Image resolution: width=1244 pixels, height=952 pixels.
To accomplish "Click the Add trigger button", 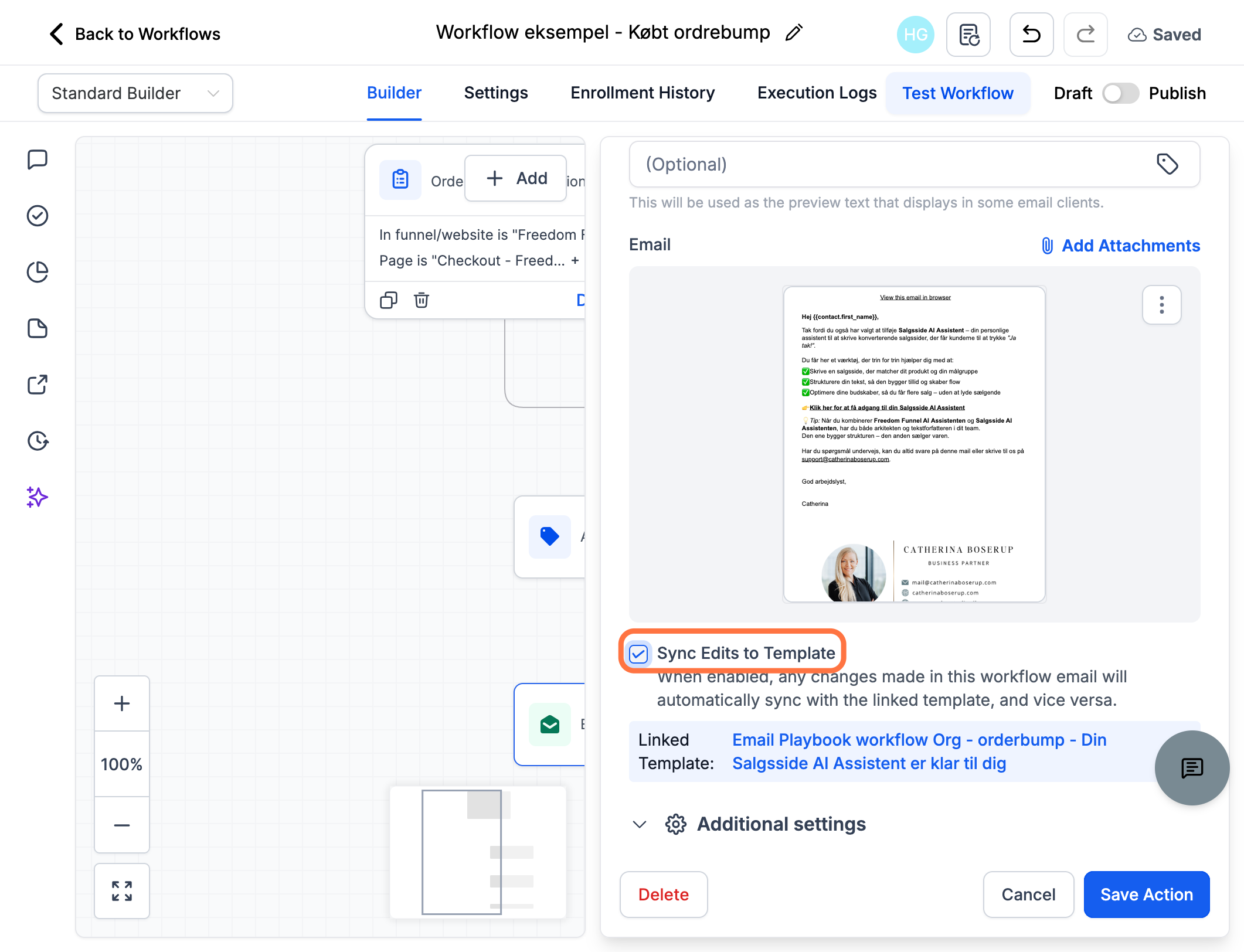I will click(x=516, y=178).
